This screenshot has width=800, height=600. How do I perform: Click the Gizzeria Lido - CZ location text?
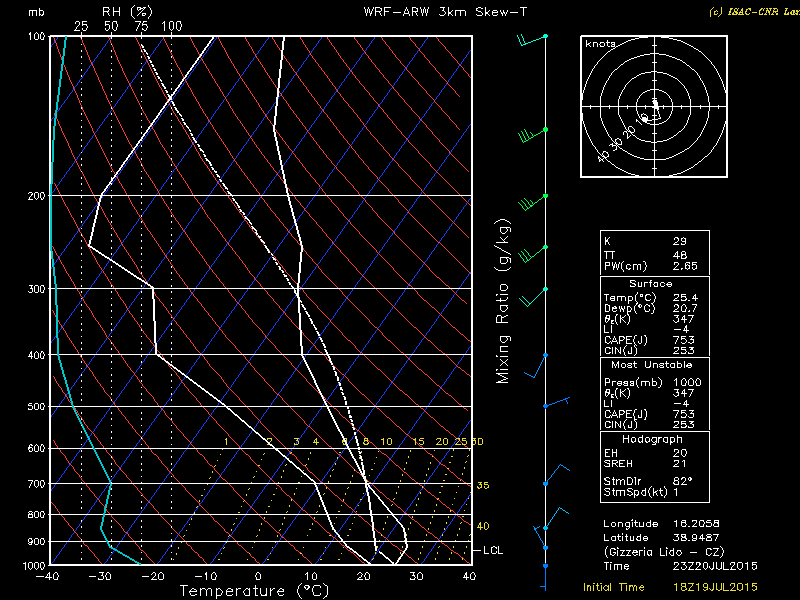pos(664,552)
